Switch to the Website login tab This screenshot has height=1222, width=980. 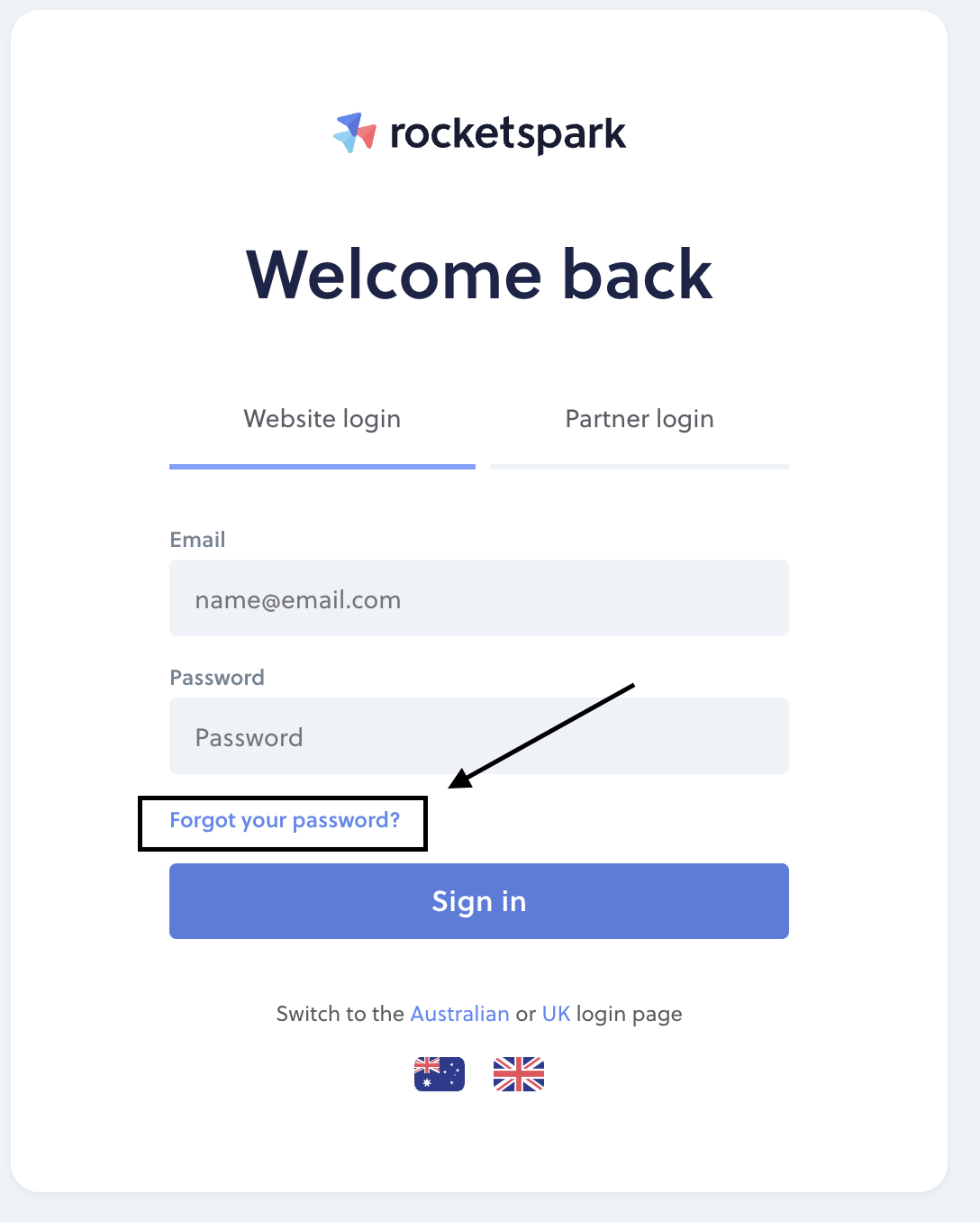click(322, 419)
